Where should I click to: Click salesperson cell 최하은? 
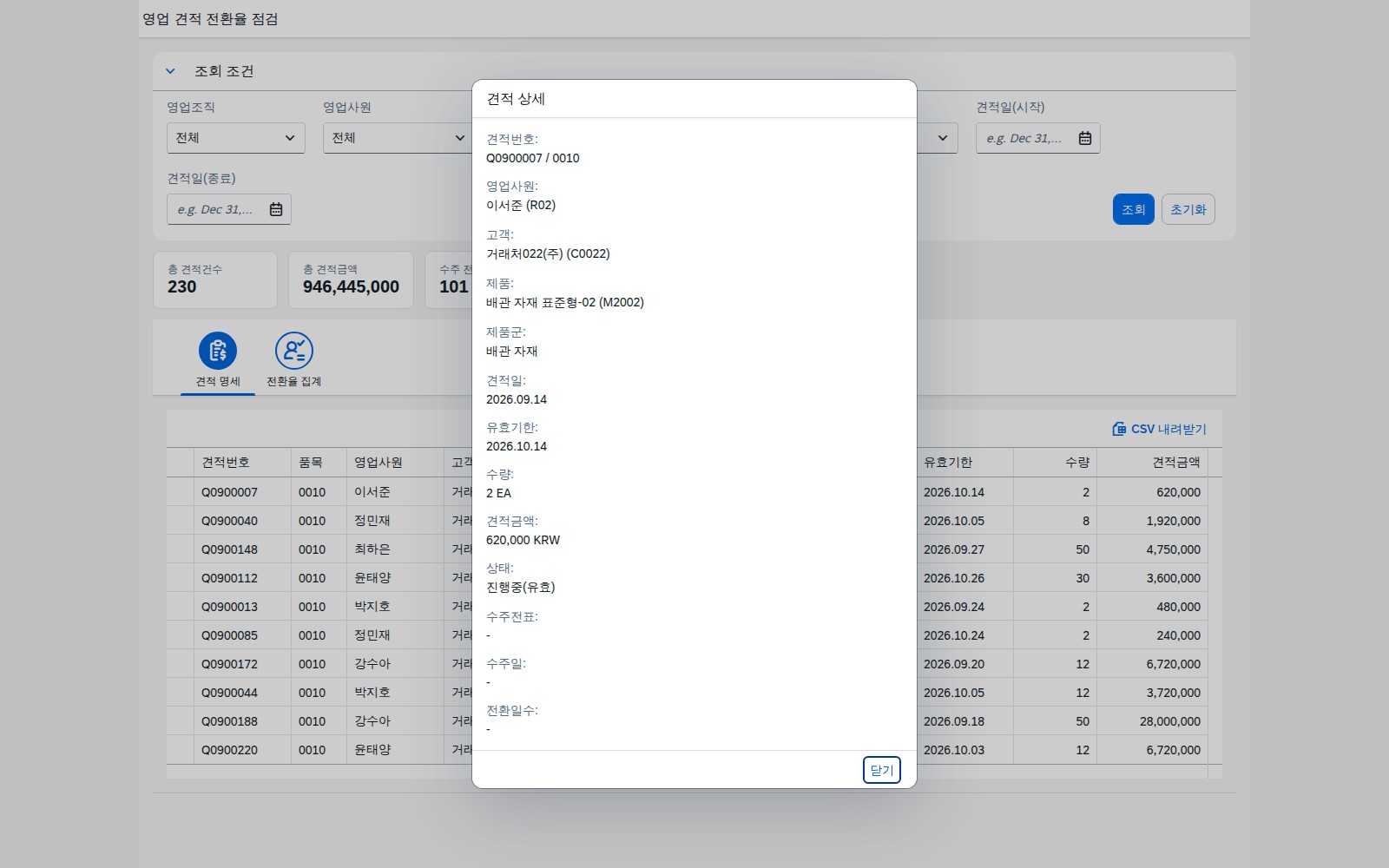point(395,549)
